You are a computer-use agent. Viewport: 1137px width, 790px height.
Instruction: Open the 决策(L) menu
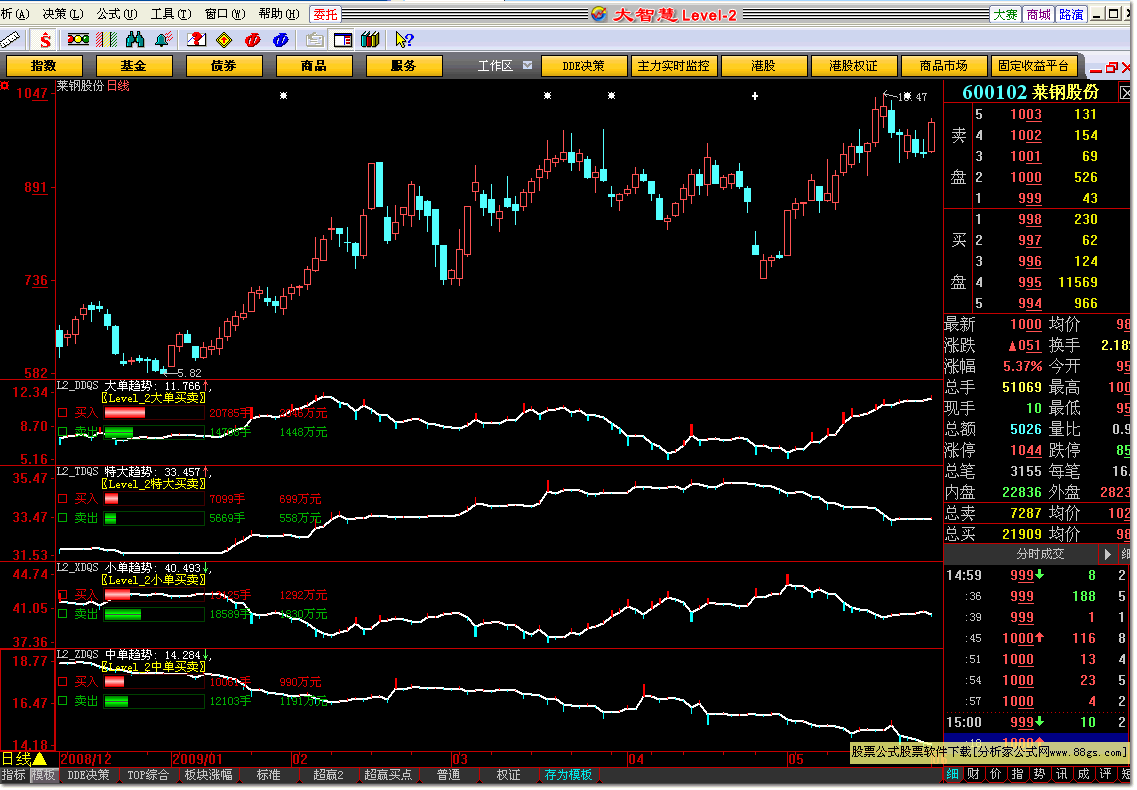pyautogui.click(x=63, y=14)
